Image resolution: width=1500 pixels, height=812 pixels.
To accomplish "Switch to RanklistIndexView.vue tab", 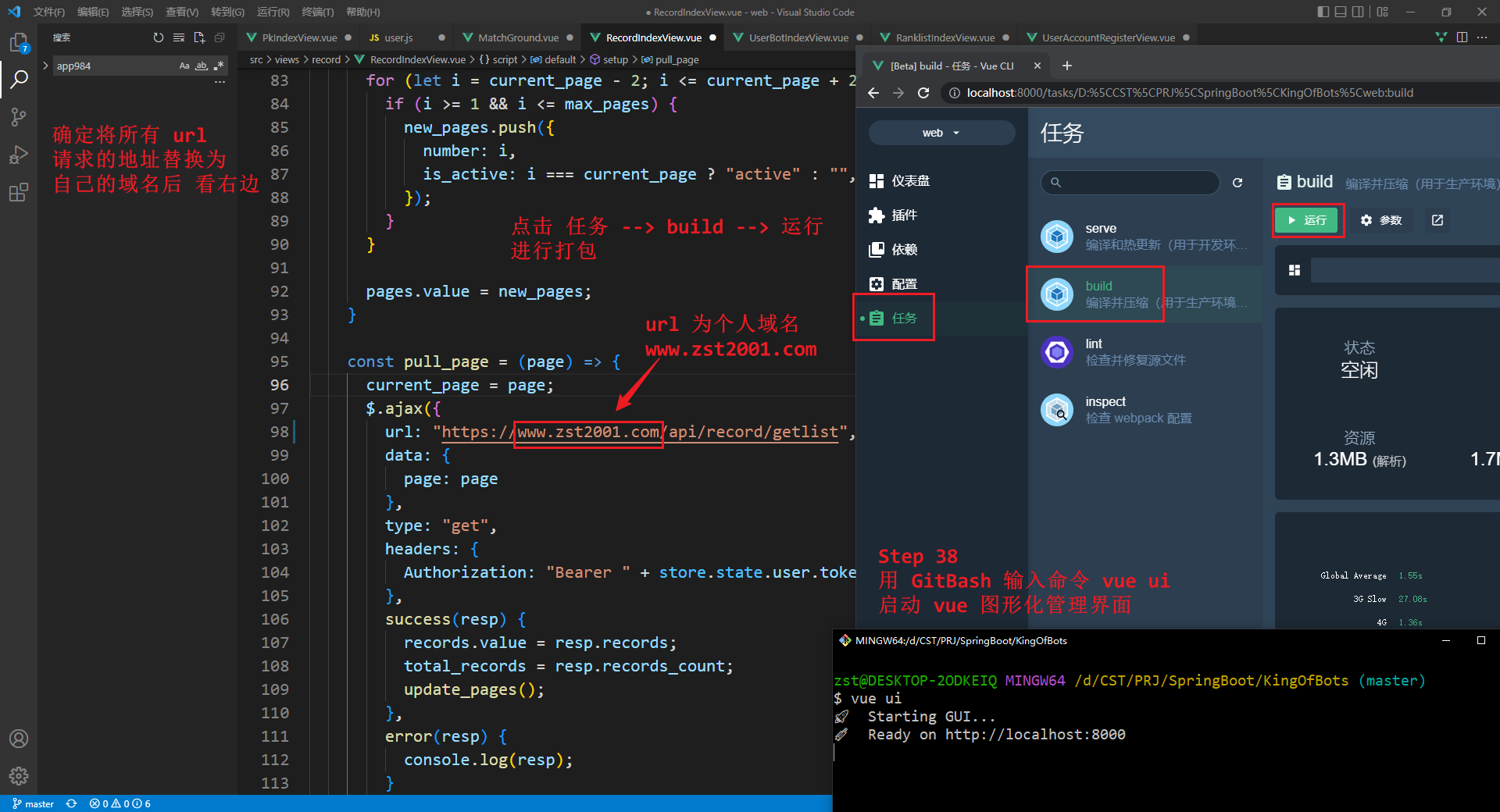I will point(945,37).
